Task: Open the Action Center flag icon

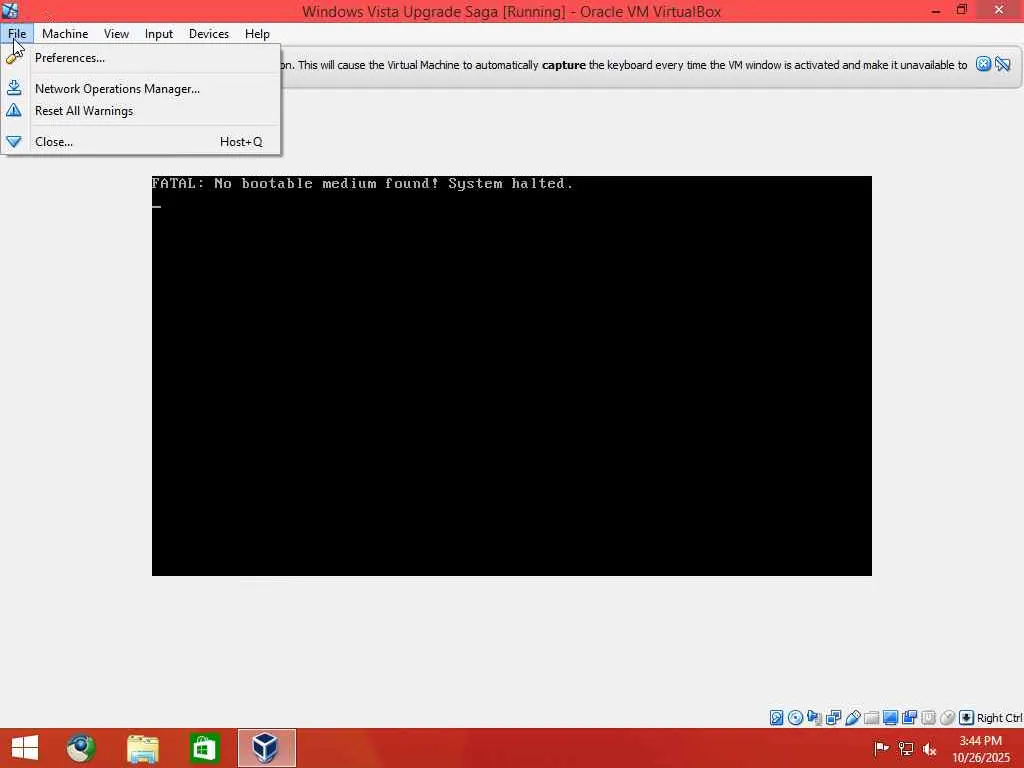Action: (881, 748)
